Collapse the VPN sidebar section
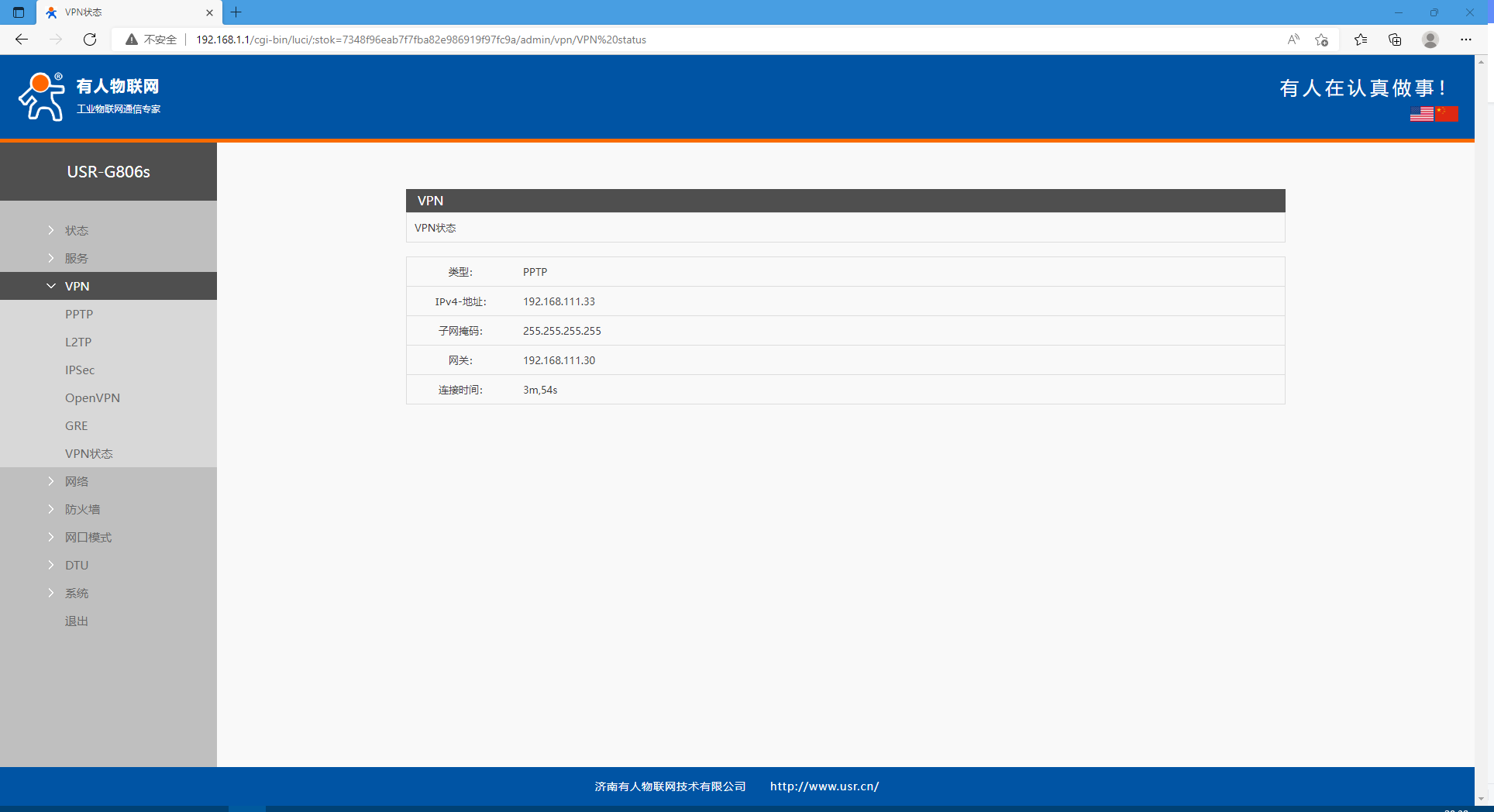 77,286
